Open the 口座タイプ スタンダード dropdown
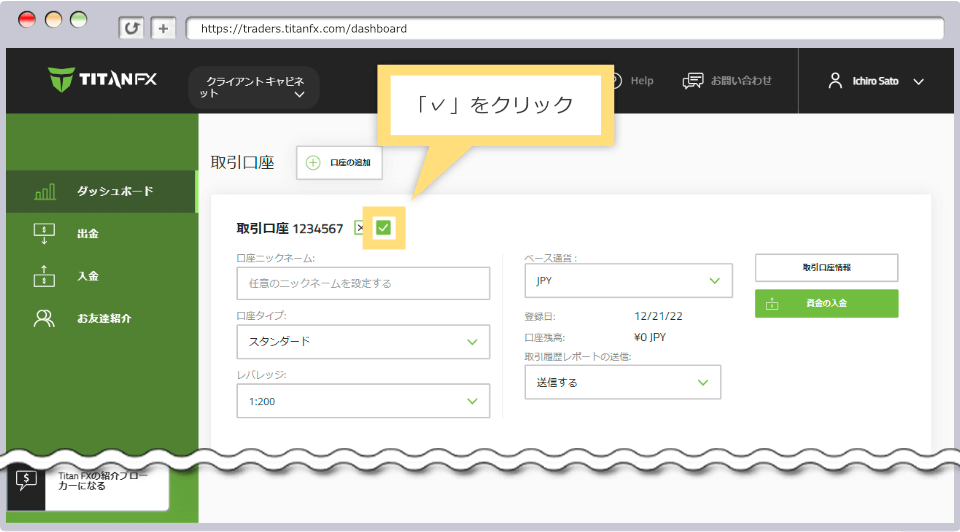 coord(363,342)
